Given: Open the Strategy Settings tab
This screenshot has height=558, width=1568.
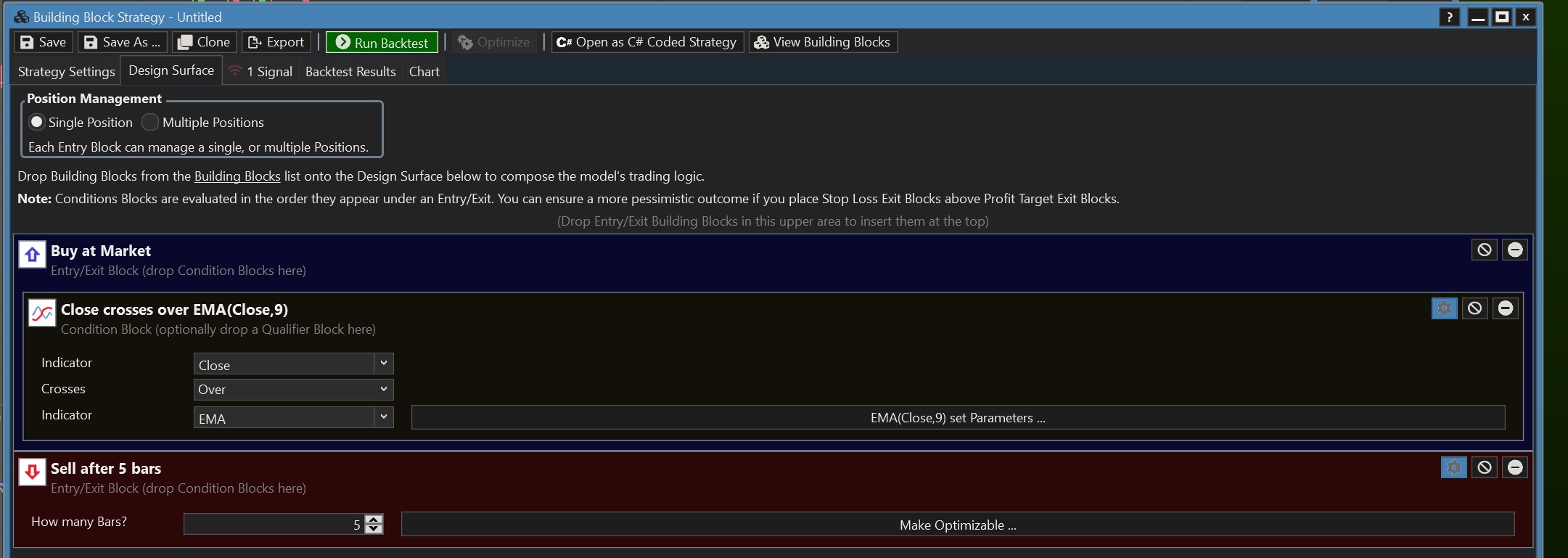Looking at the screenshot, I should (x=66, y=72).
